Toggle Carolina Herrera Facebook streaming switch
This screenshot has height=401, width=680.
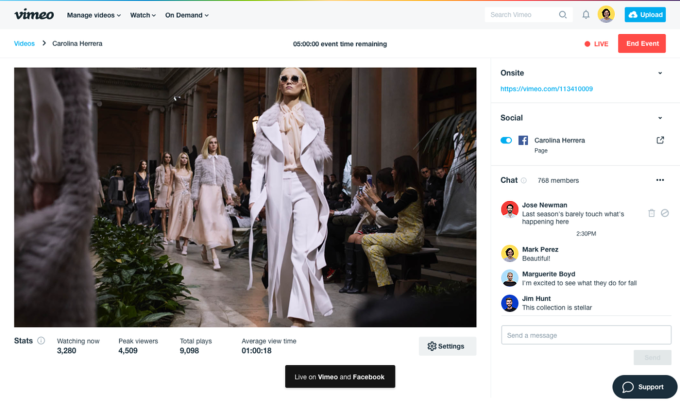click(x=506, y=140)
